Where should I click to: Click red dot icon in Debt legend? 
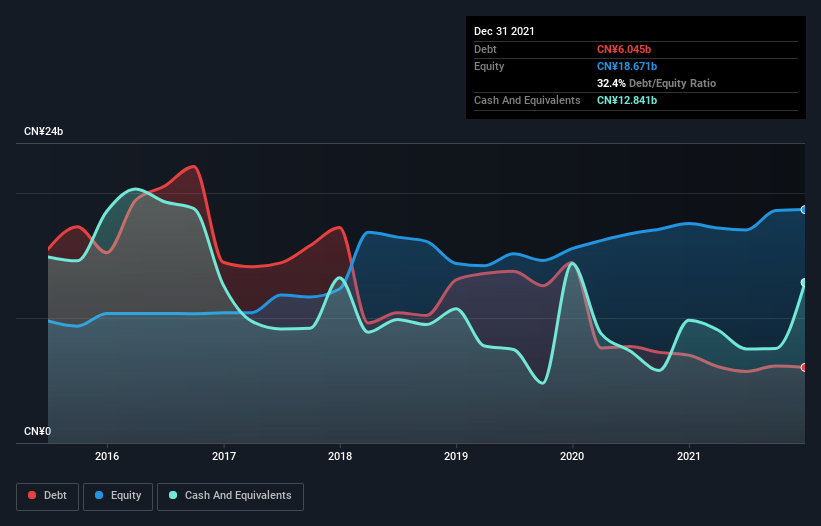tap(32, 495)
